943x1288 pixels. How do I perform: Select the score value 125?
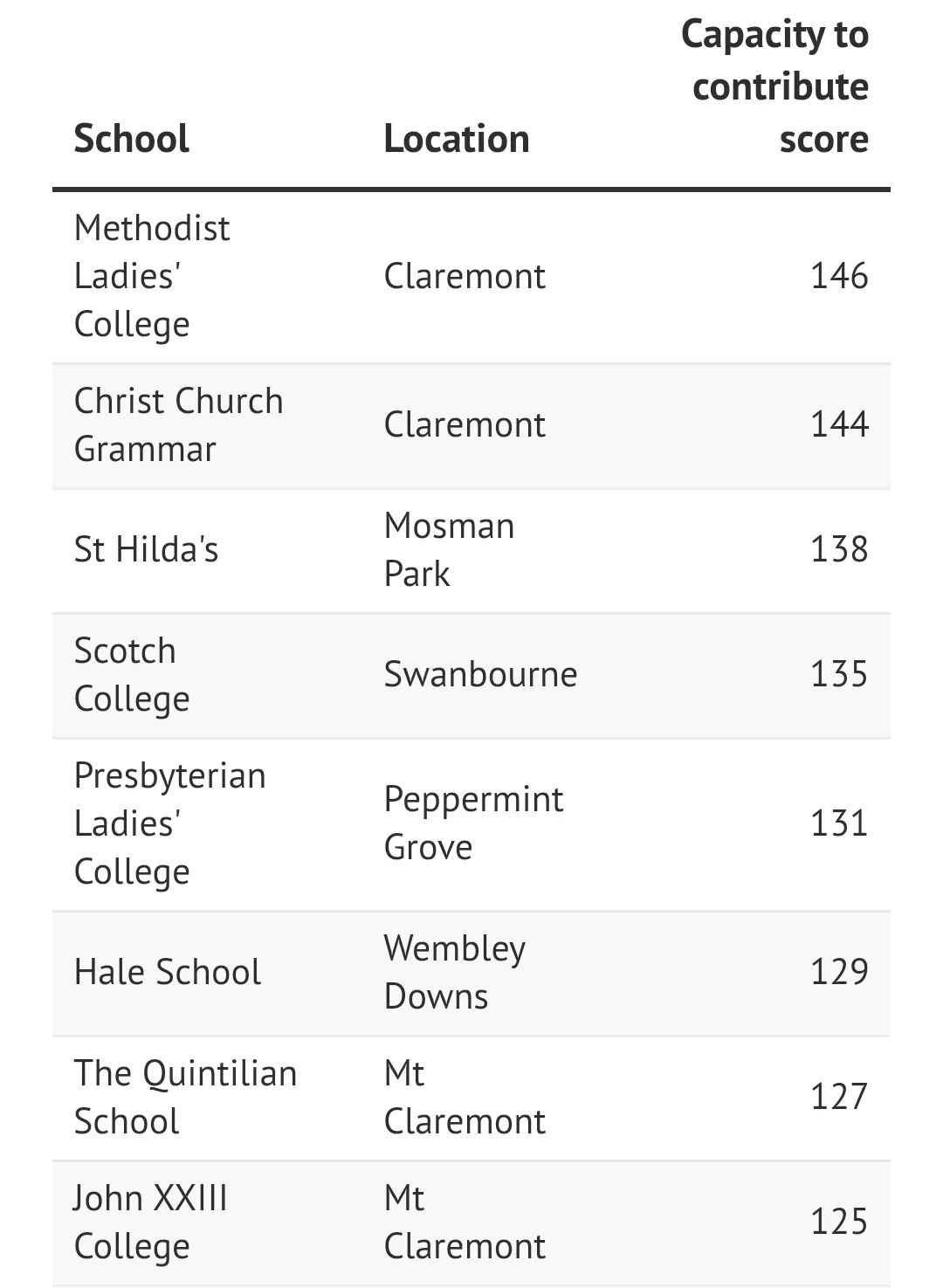[839, 1222]
